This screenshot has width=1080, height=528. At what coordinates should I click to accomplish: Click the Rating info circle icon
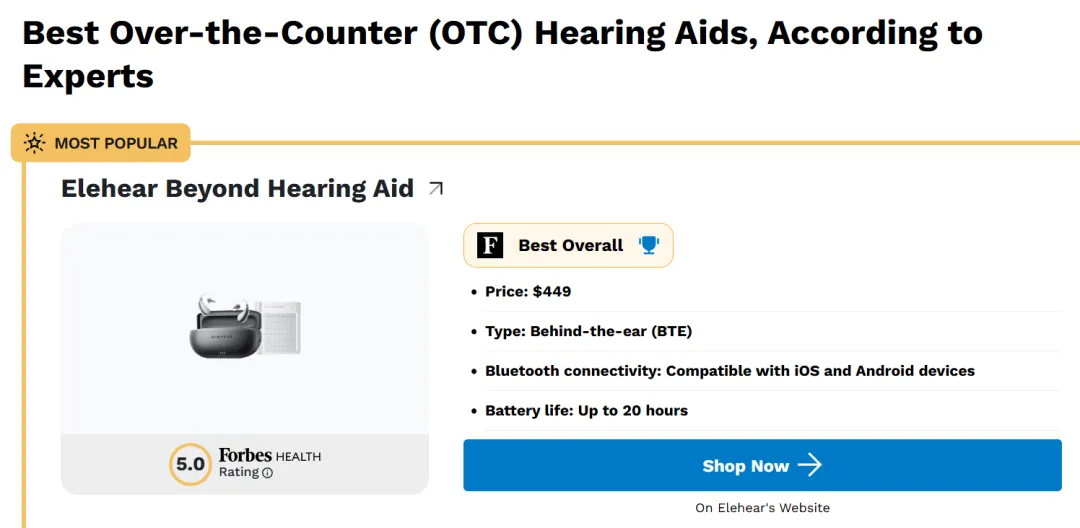point(267,473)
